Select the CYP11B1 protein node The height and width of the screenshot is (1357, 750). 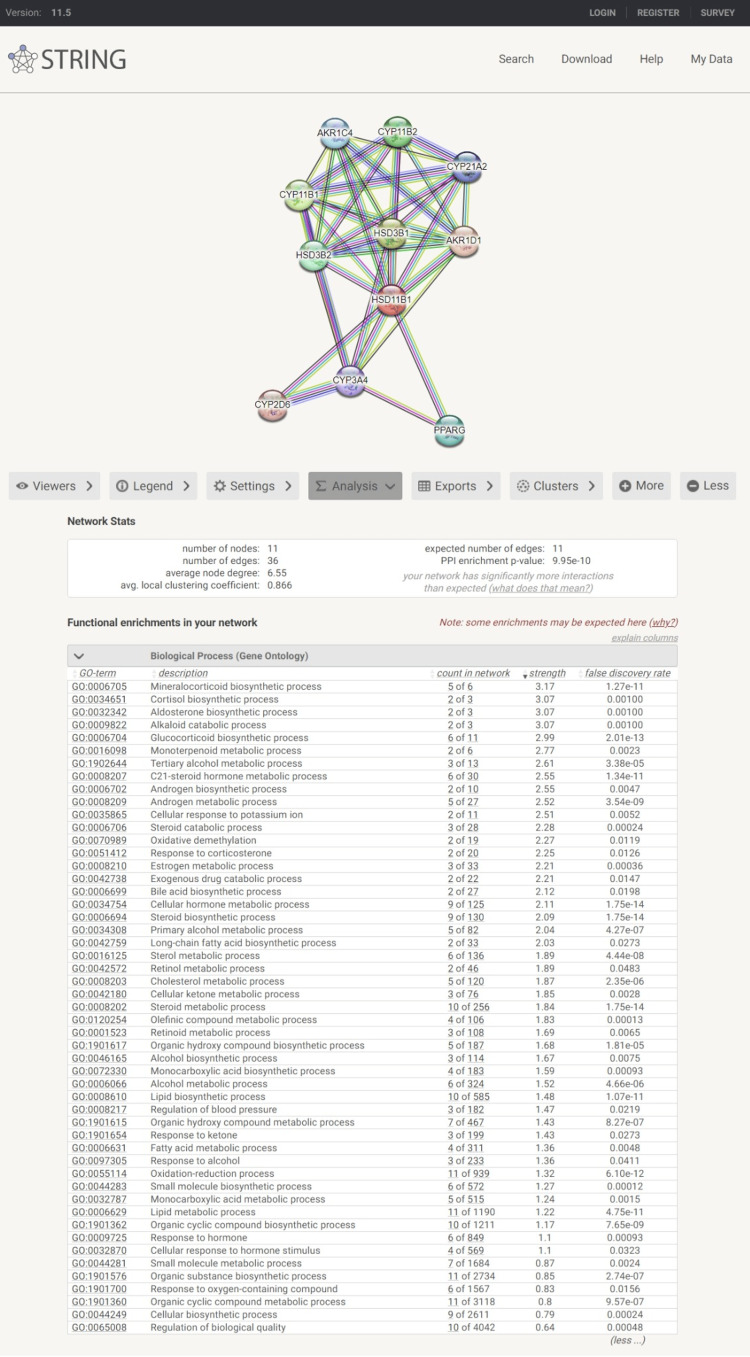[299, 196]
